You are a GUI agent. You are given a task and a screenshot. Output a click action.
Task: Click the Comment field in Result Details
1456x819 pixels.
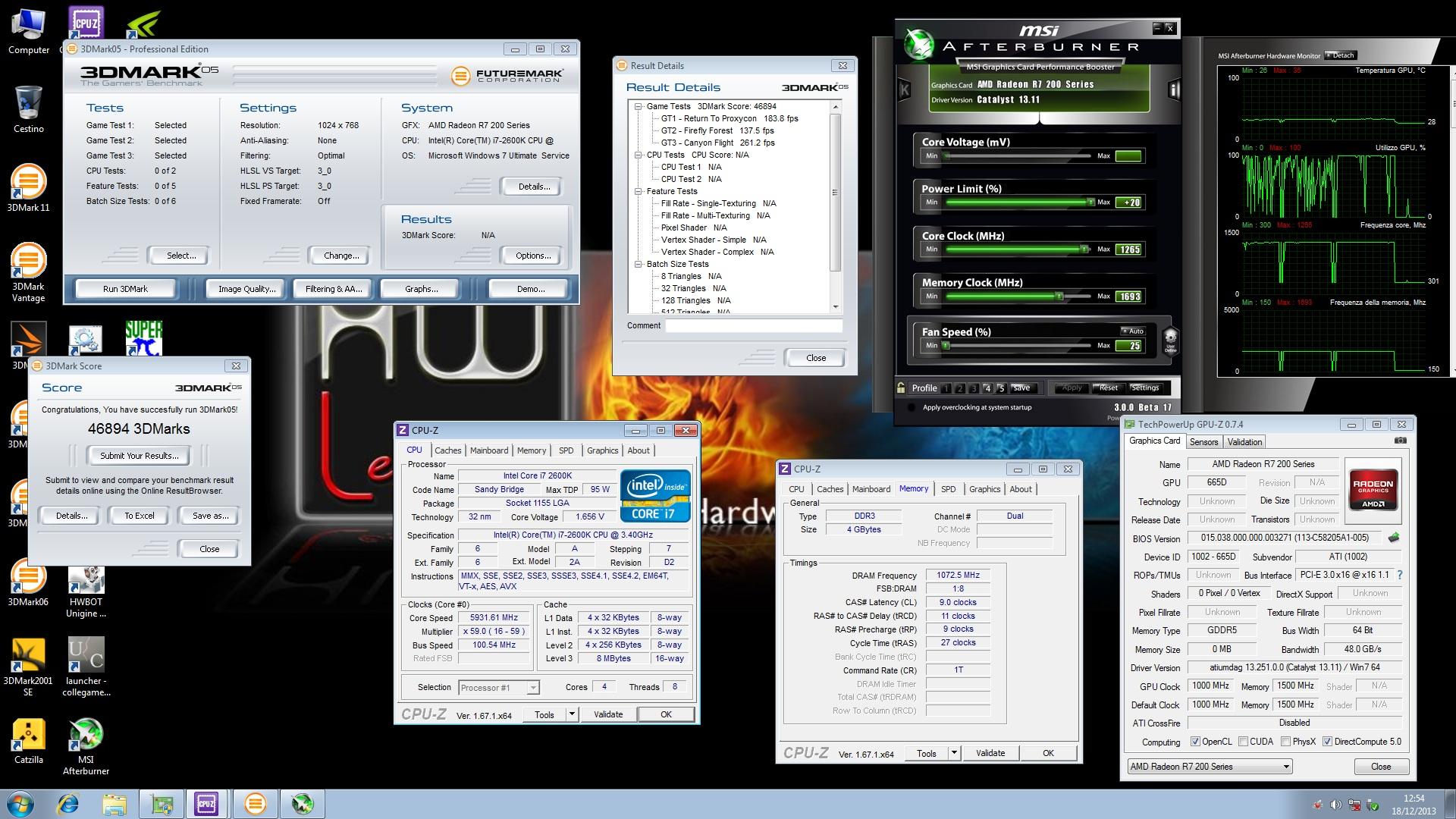coord(754,325)
